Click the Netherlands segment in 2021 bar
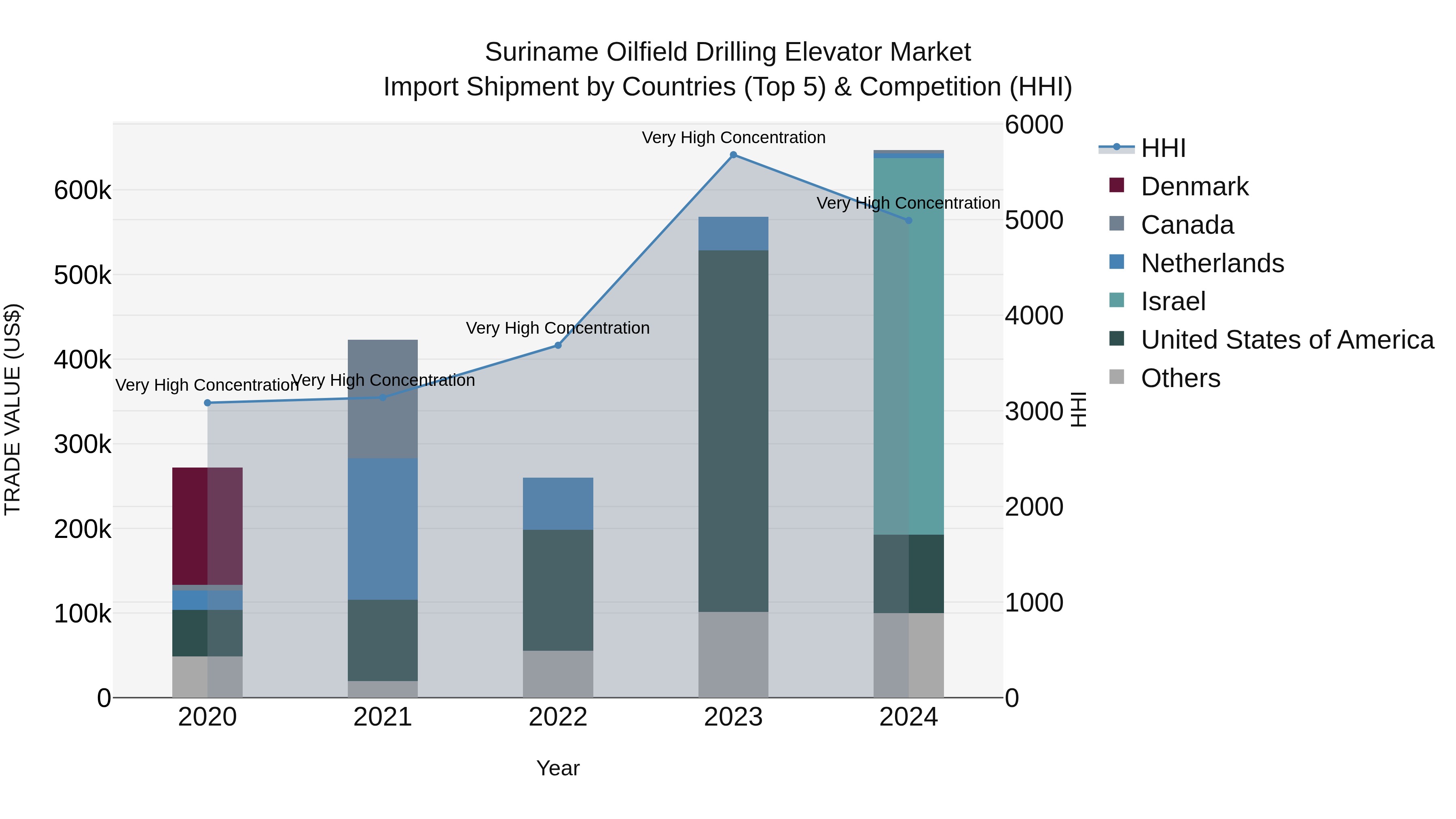The height and width of the screenshot is (819, 1456). (x=383, y=529)
